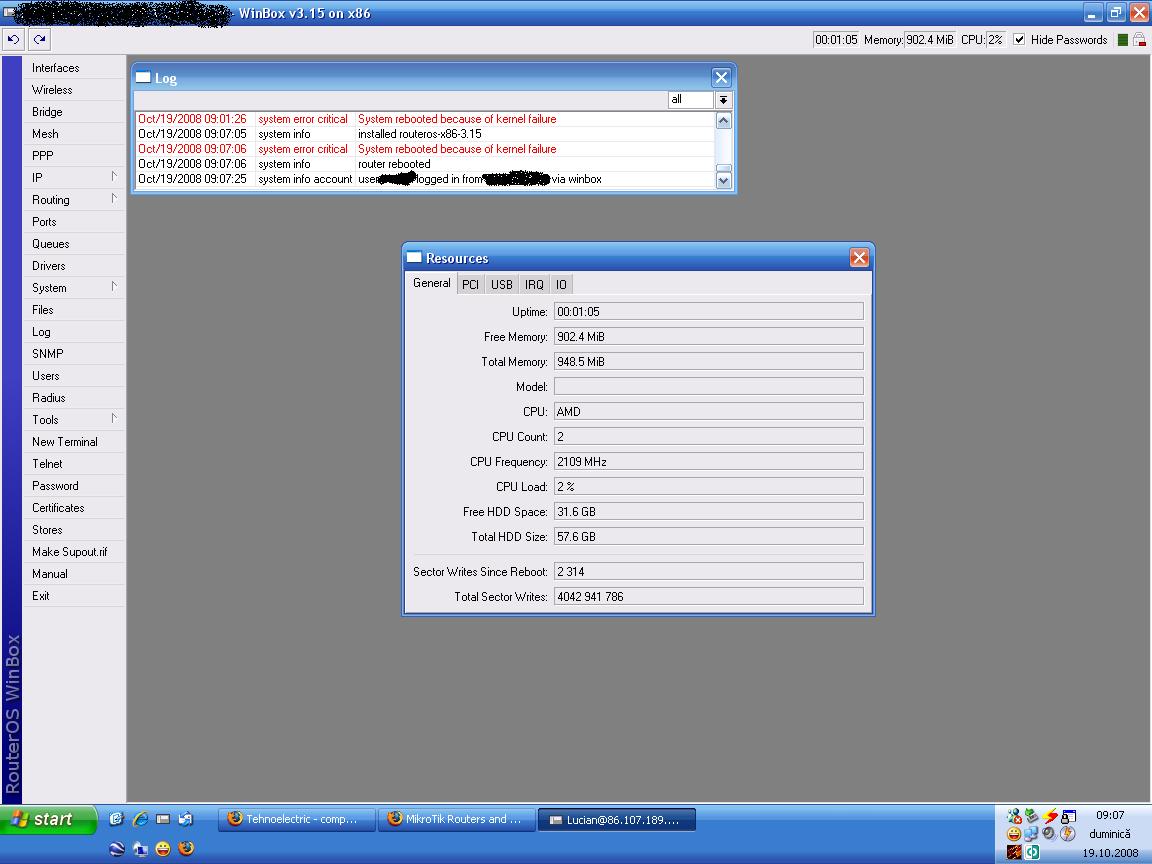Screen dimensions: 1152x864
Task: Open PPP menu item
Action: coord(73,156)
